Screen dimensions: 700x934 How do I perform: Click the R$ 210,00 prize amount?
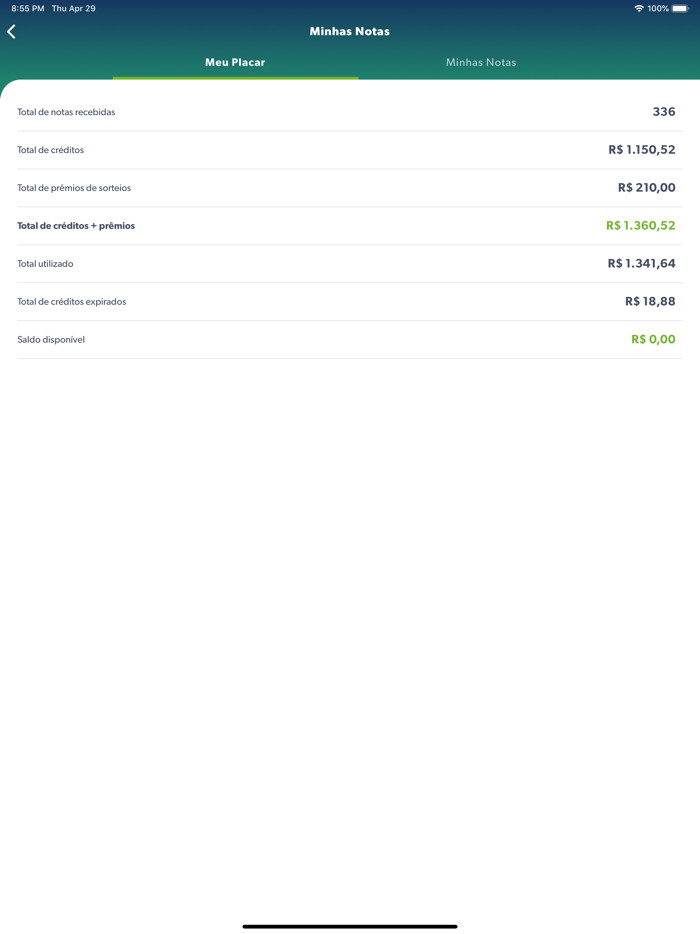647,188
